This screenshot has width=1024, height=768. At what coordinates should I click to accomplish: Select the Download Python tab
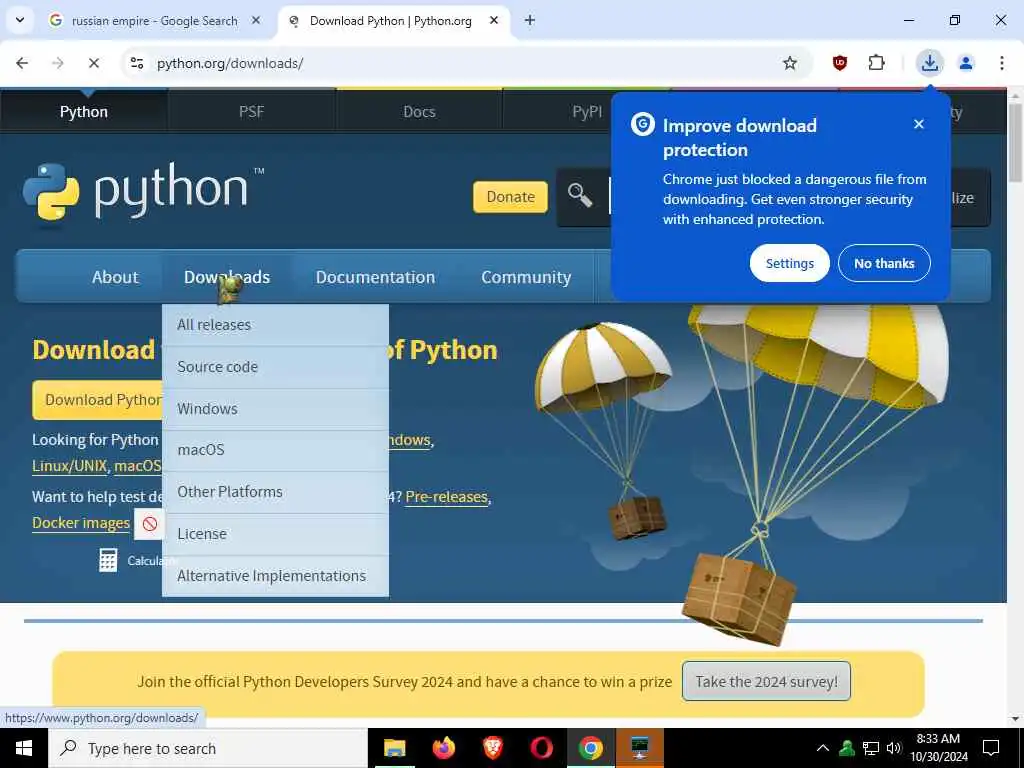[x=391, y=21]
